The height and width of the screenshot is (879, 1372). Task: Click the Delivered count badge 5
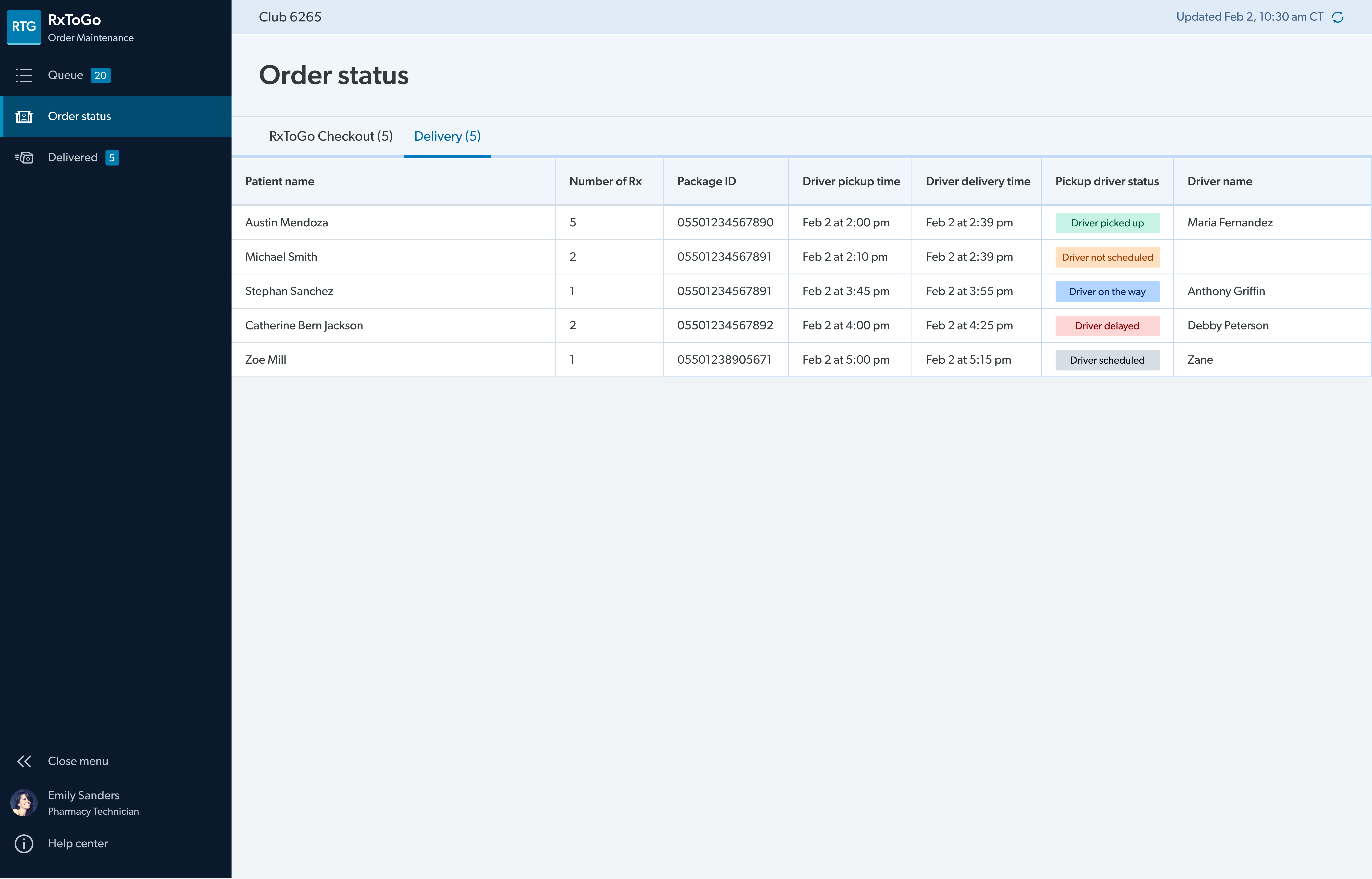point(112,158)
